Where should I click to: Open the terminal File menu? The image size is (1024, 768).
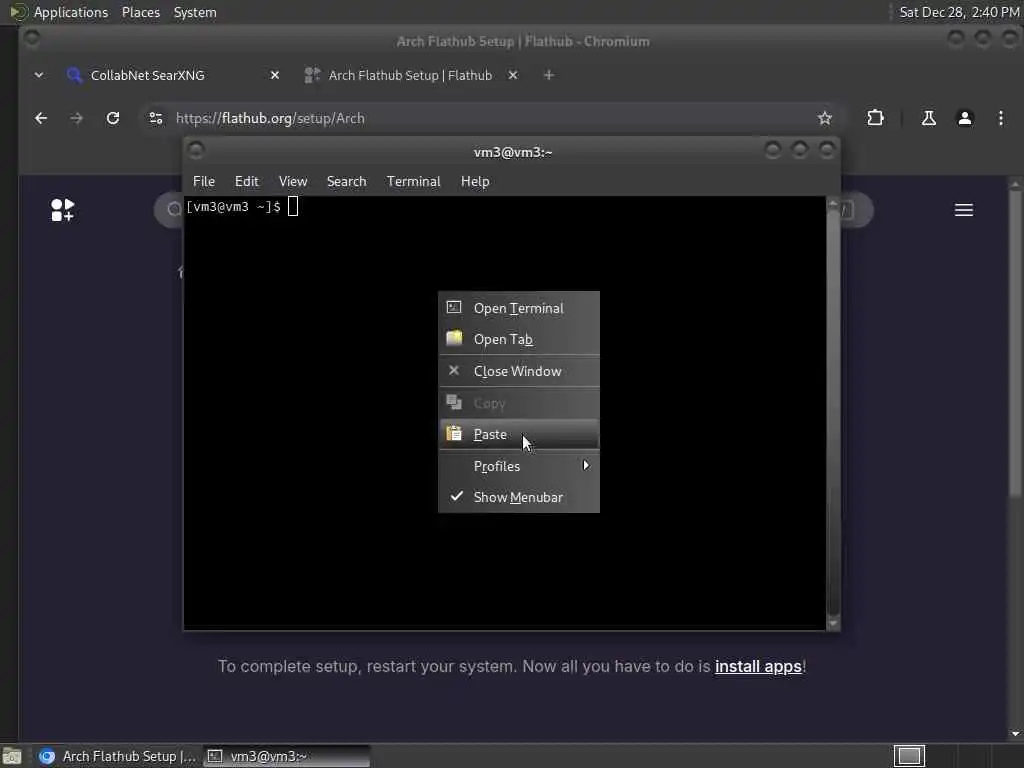click(204, 182)
